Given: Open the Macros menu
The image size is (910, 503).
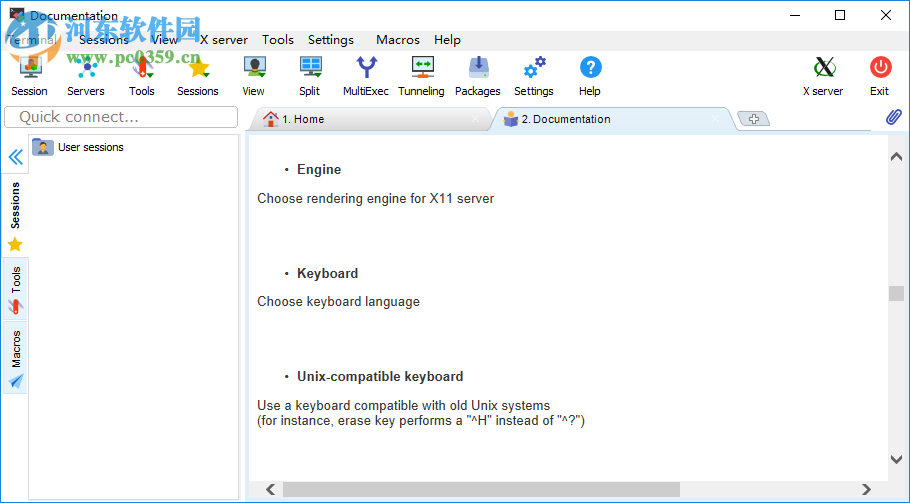Looking at the screenshot, I should pos(398,39).
